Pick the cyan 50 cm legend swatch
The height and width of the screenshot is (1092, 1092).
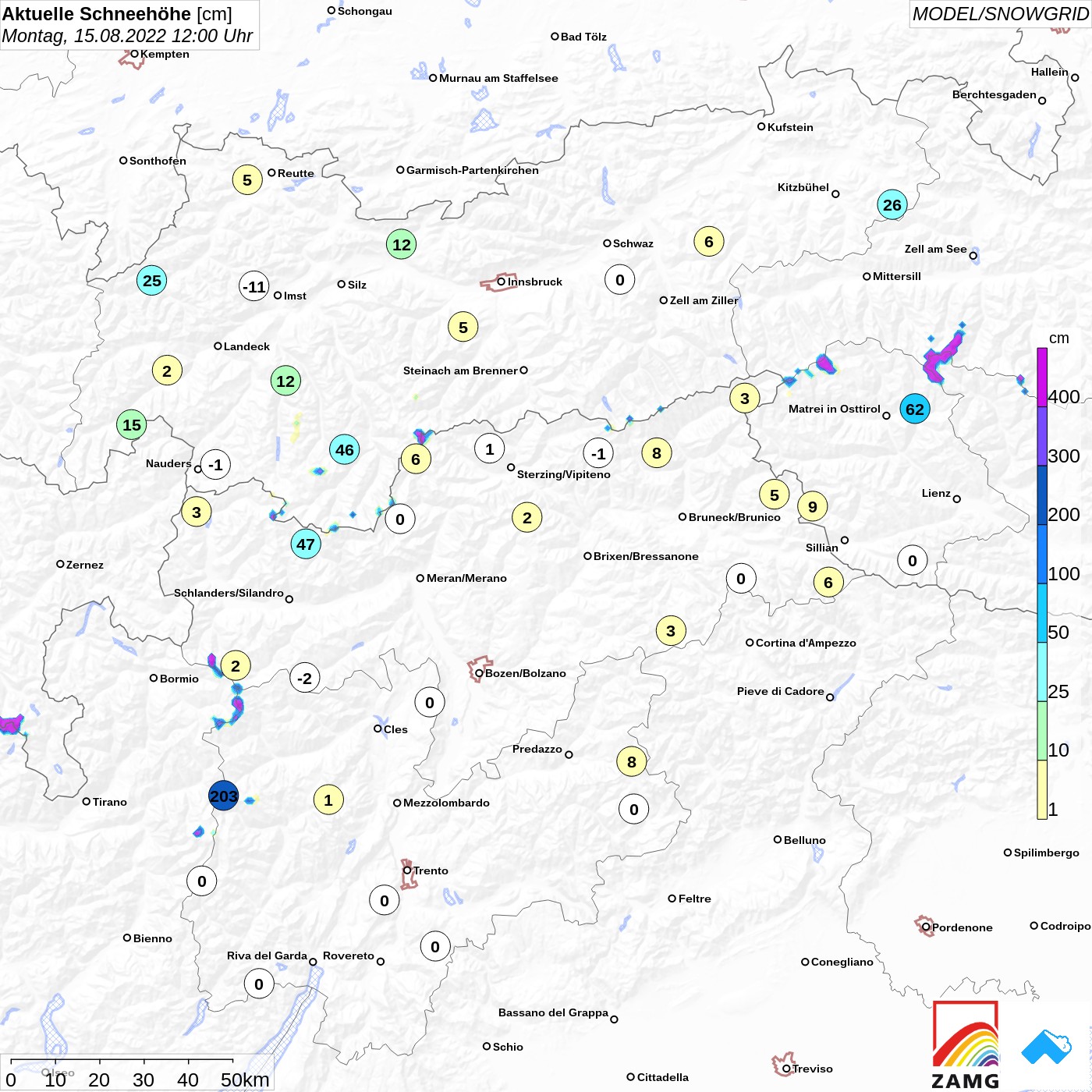pos(1042,613)
